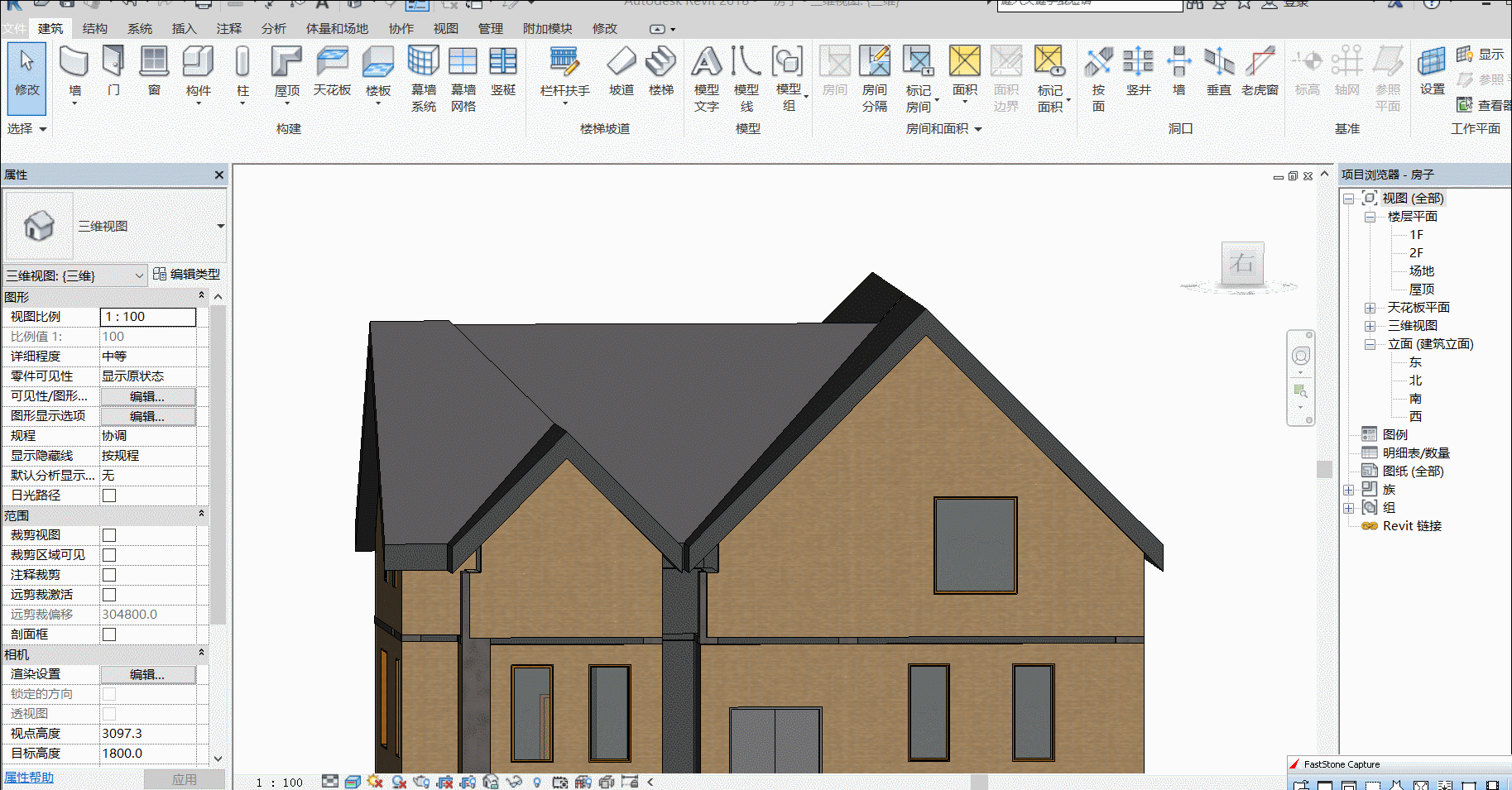Image resolution: width=1512 pixels, height=790 pixels.
Task: Toggle the Annotation Crop (注释裁剪) checkbox
Action: [109, 575]
